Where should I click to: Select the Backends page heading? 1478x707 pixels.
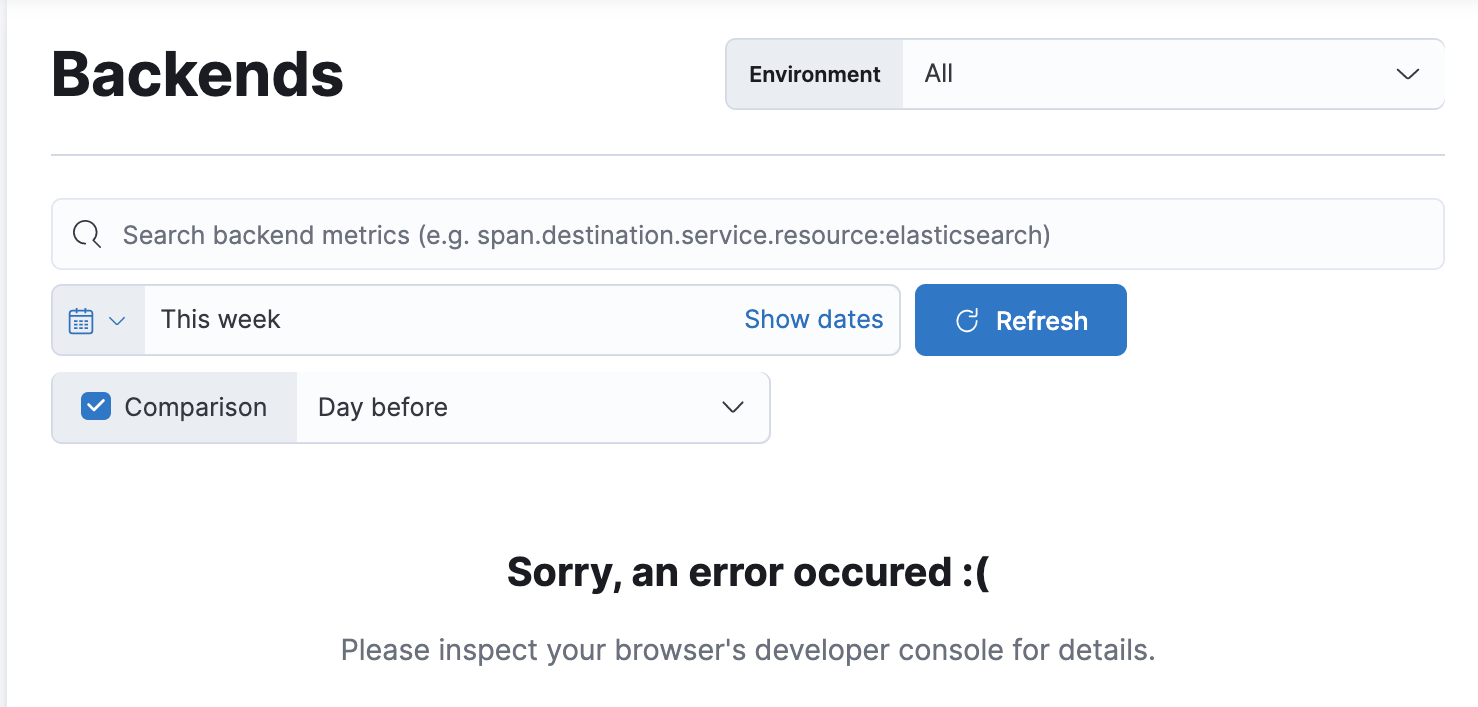coord(196,72)
